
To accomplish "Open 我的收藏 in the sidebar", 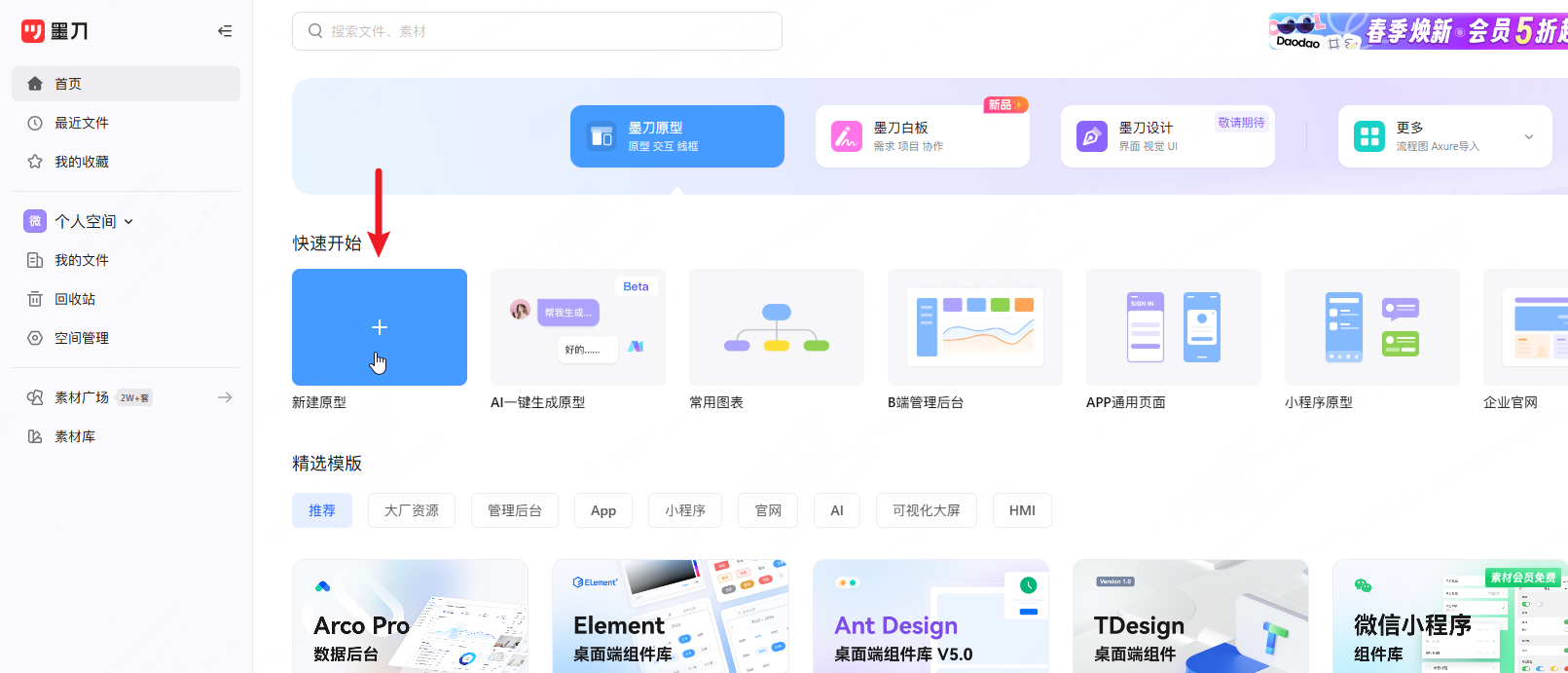I will pos(126,162).
